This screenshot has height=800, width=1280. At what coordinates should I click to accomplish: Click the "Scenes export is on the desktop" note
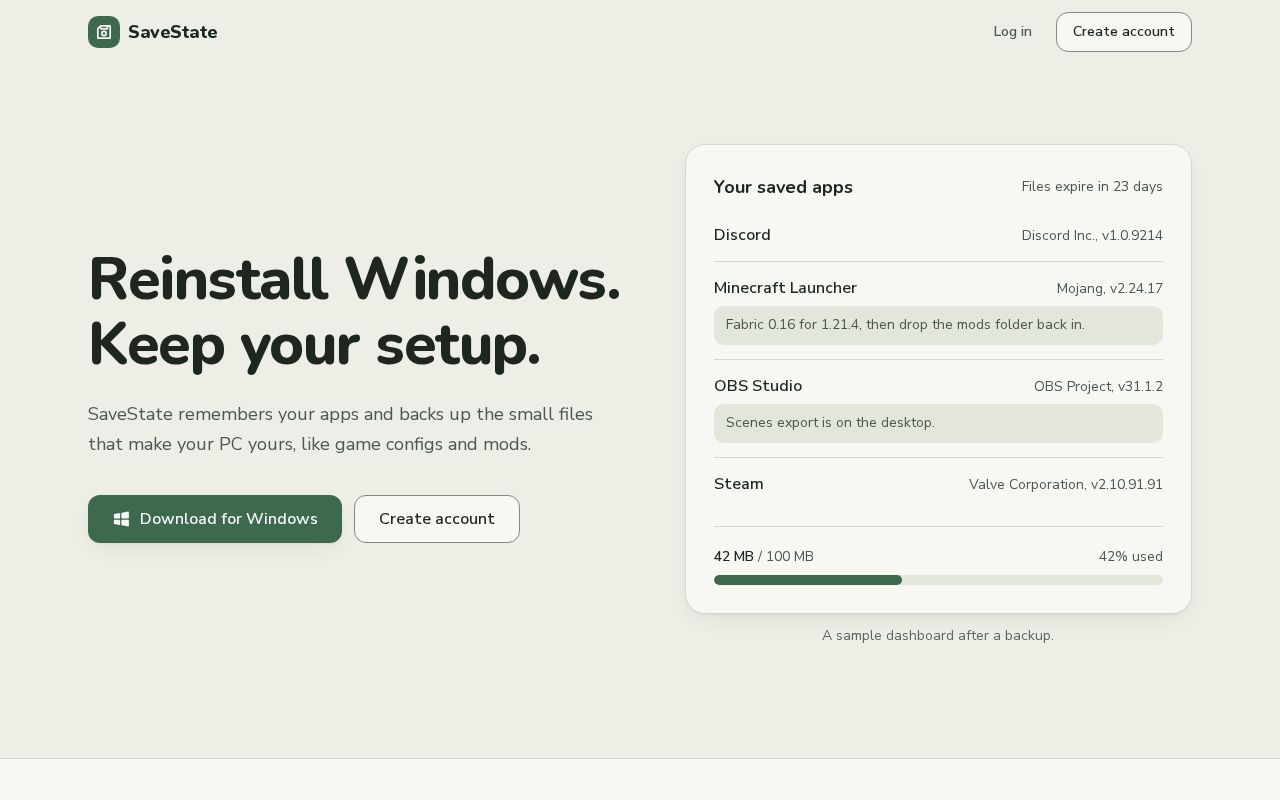pos(938,423)
